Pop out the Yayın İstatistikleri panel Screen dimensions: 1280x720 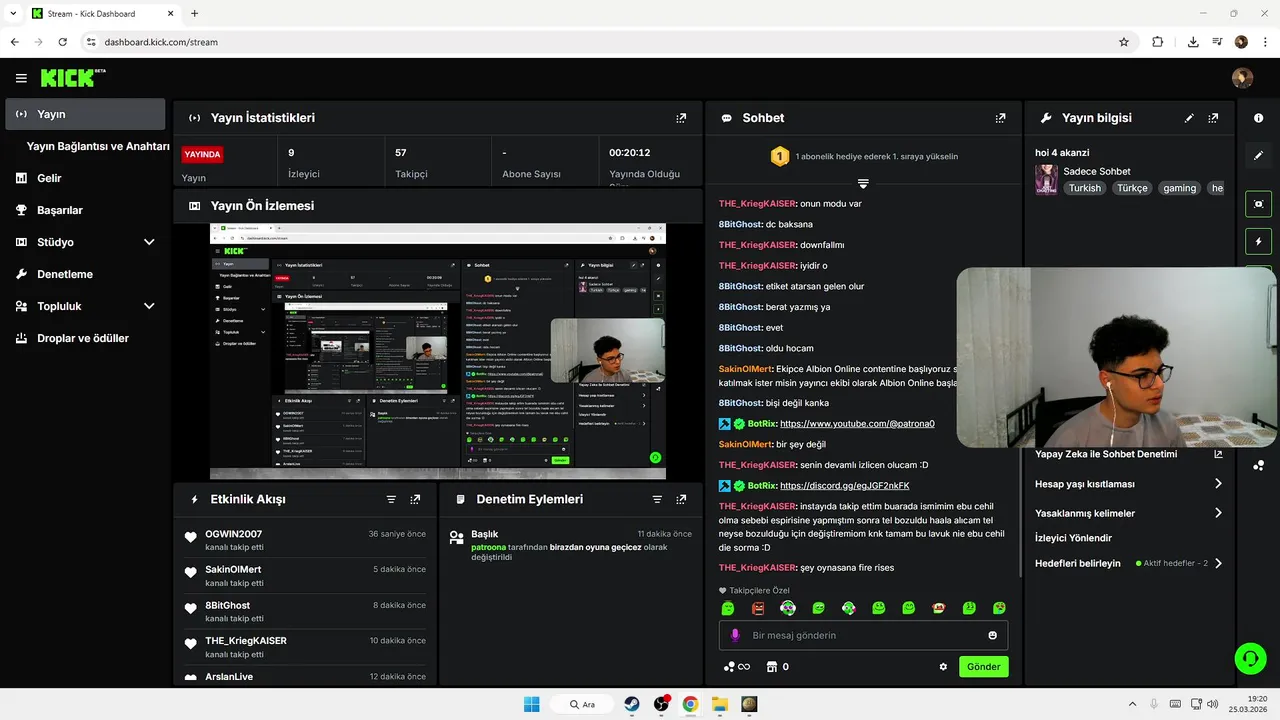tap(681, 118)
